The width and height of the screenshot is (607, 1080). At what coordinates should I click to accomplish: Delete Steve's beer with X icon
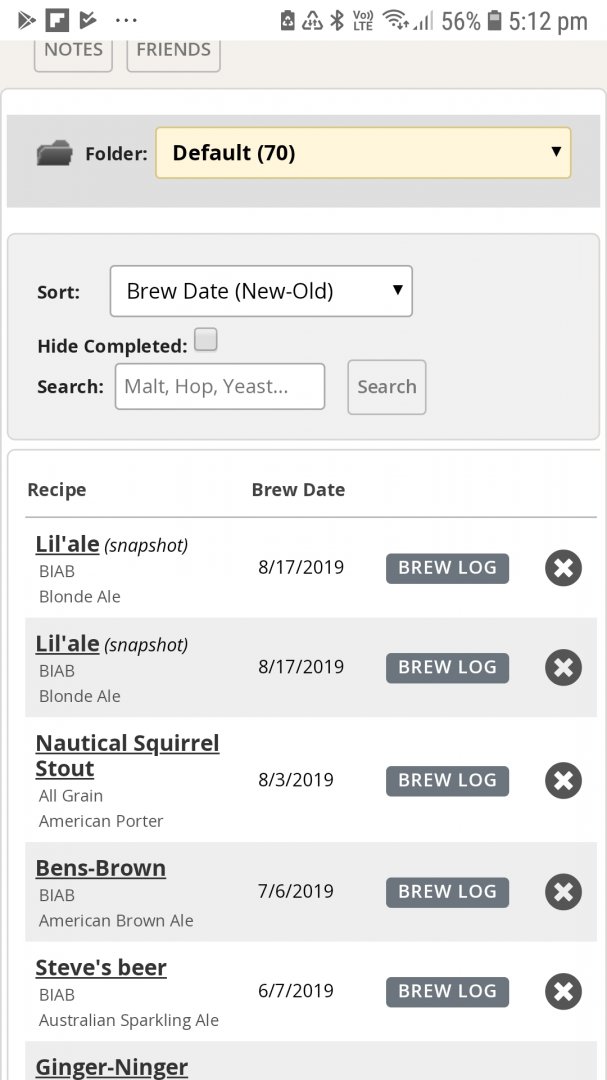click(x=563, y=991)
